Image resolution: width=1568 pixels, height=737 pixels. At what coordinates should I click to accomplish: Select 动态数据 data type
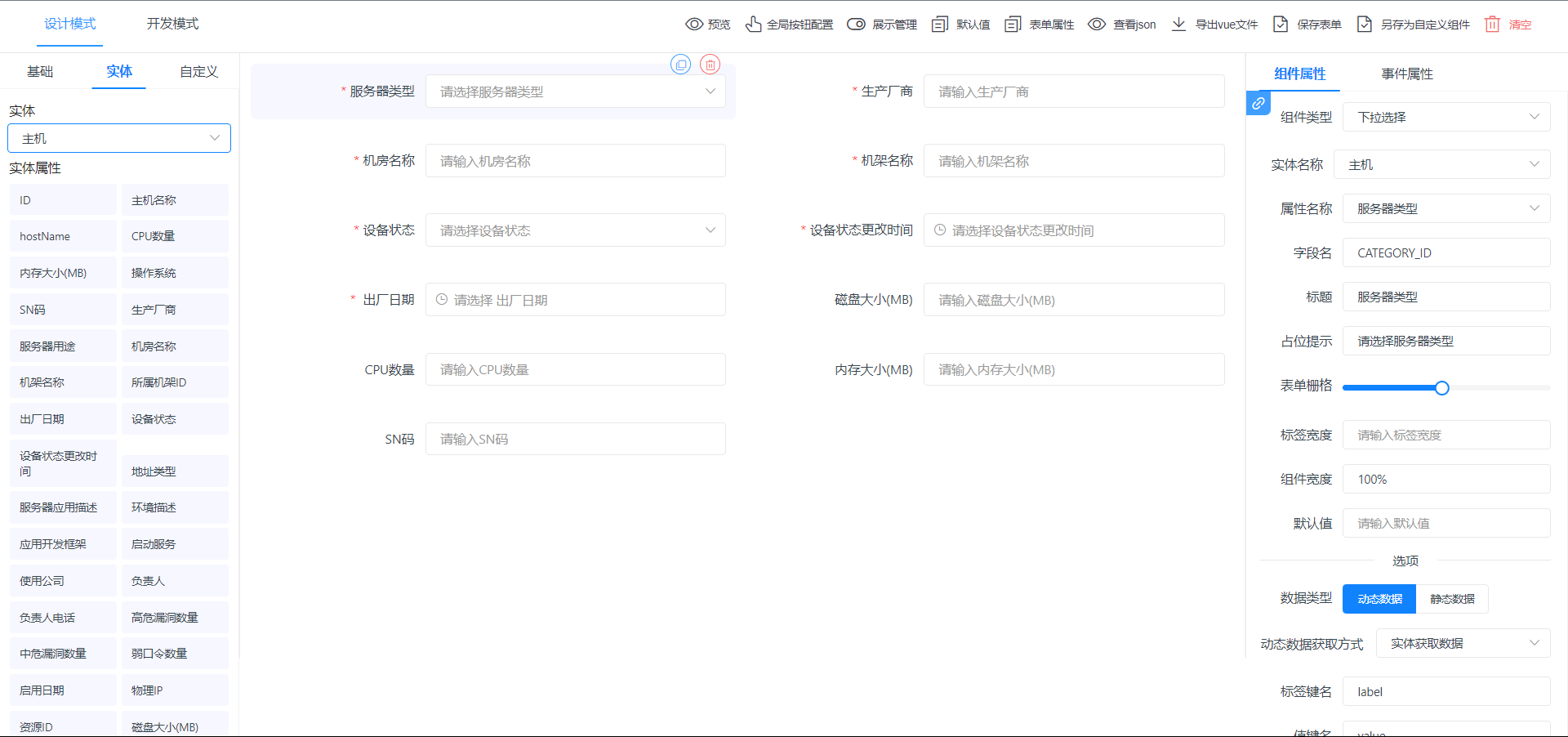point(1379,599)
